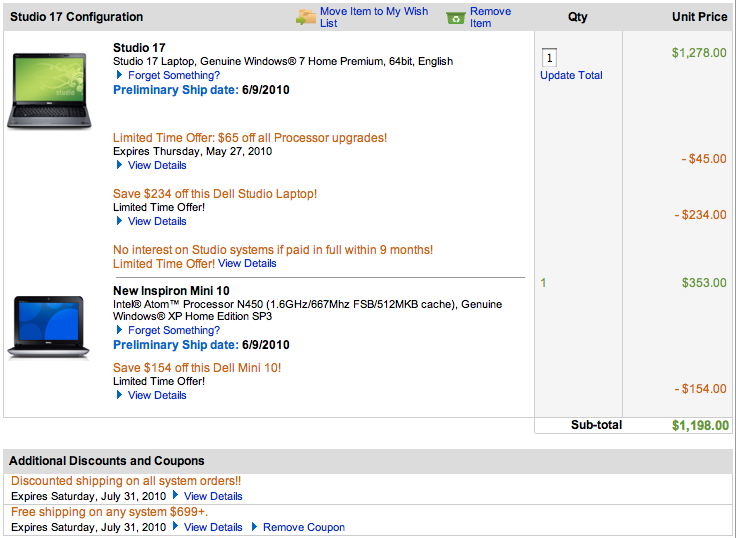This screenshot has height=538, width=736.
Task: Click the Additional Discounts and Coupons heading
Action: 107,461
